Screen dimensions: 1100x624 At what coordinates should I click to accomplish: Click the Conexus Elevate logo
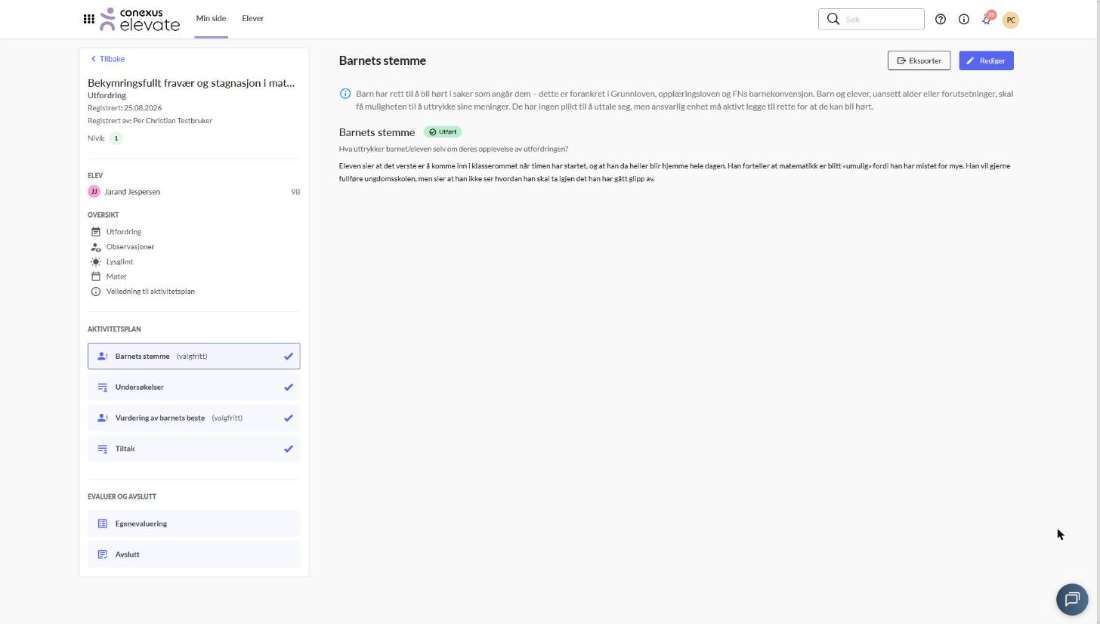tap(140, 19)
